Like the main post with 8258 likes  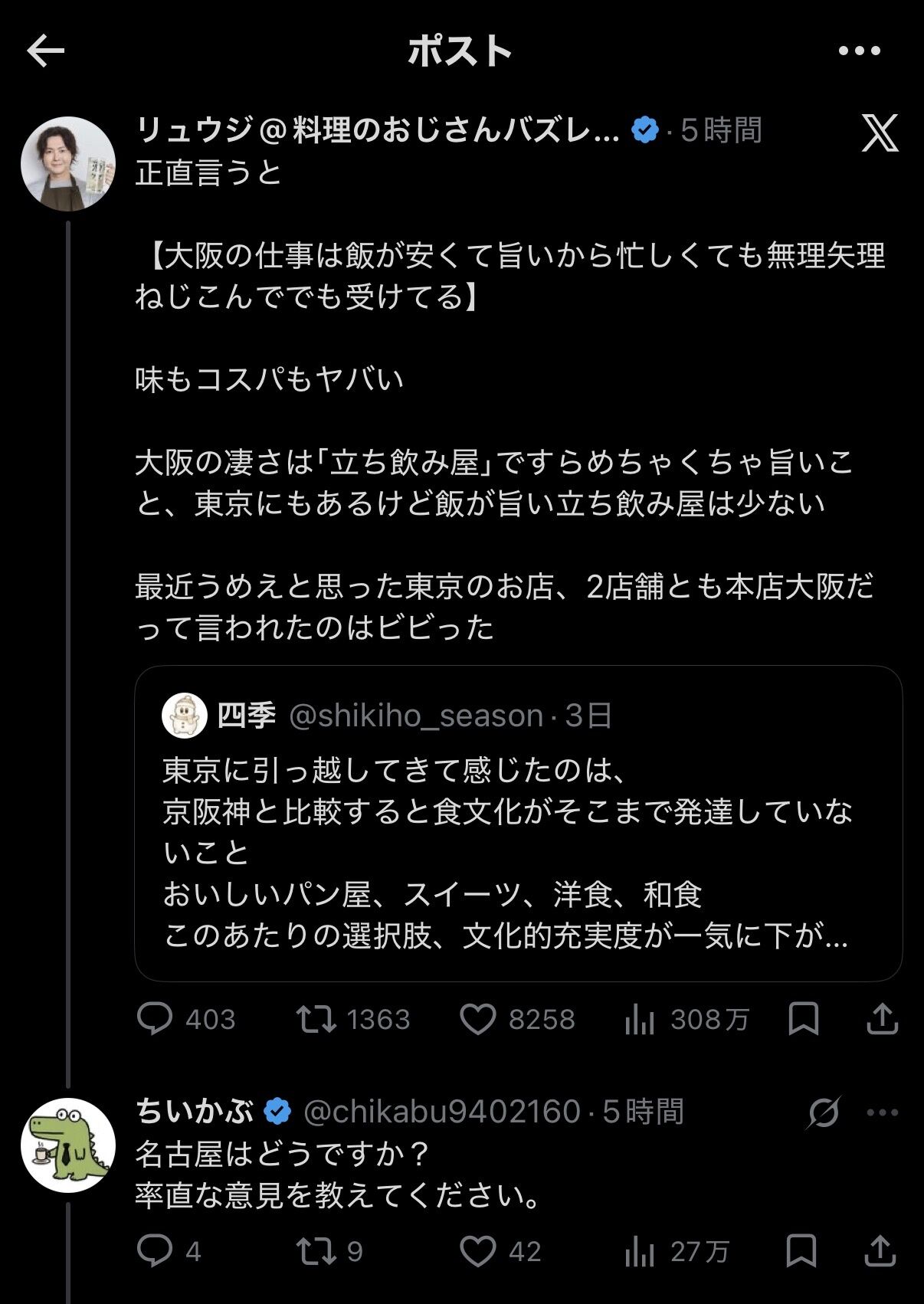517,1020
